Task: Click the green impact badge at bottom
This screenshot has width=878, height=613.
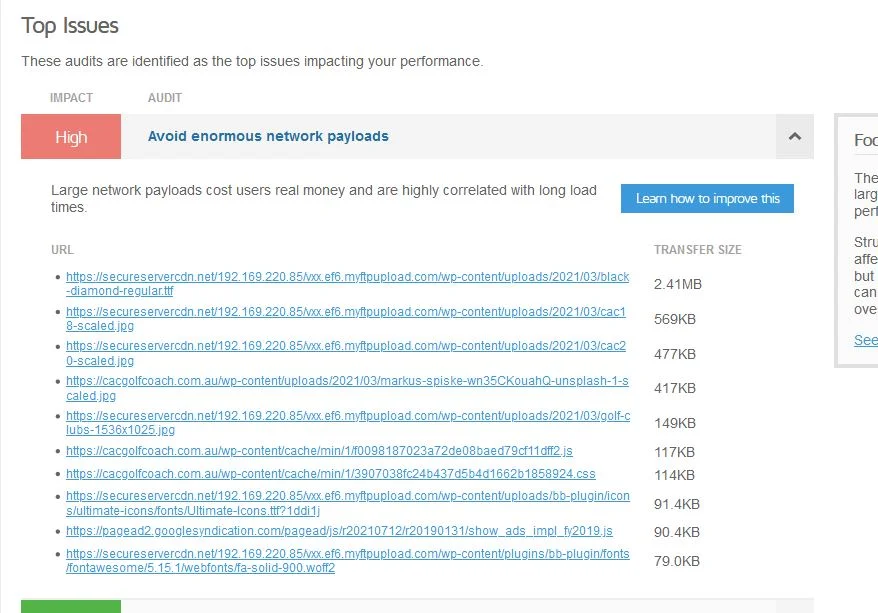Action: point(71,606)
